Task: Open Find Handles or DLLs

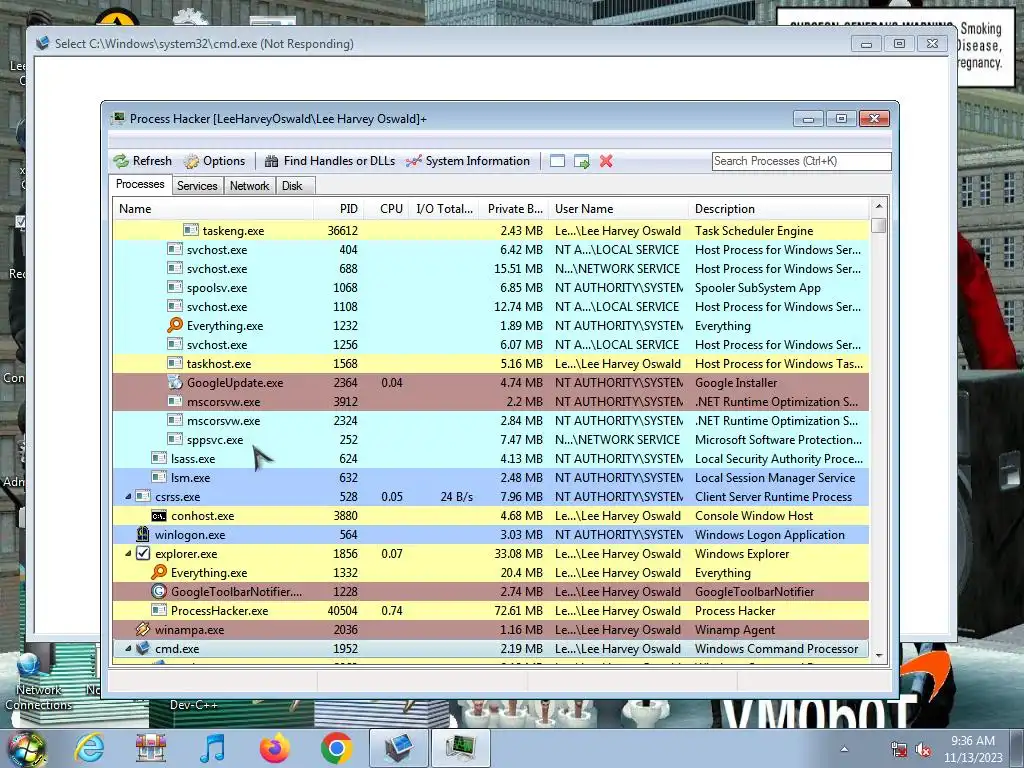Action: point(330,161)
